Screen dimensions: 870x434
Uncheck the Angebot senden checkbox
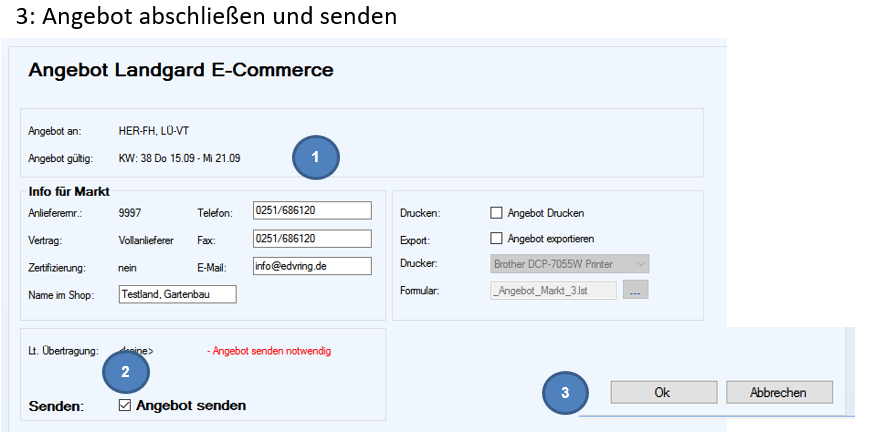click(124, 405)
